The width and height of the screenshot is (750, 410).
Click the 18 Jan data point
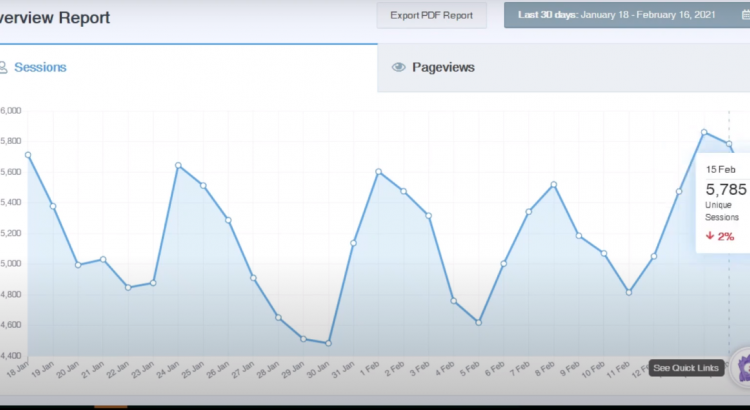point(28,155)
